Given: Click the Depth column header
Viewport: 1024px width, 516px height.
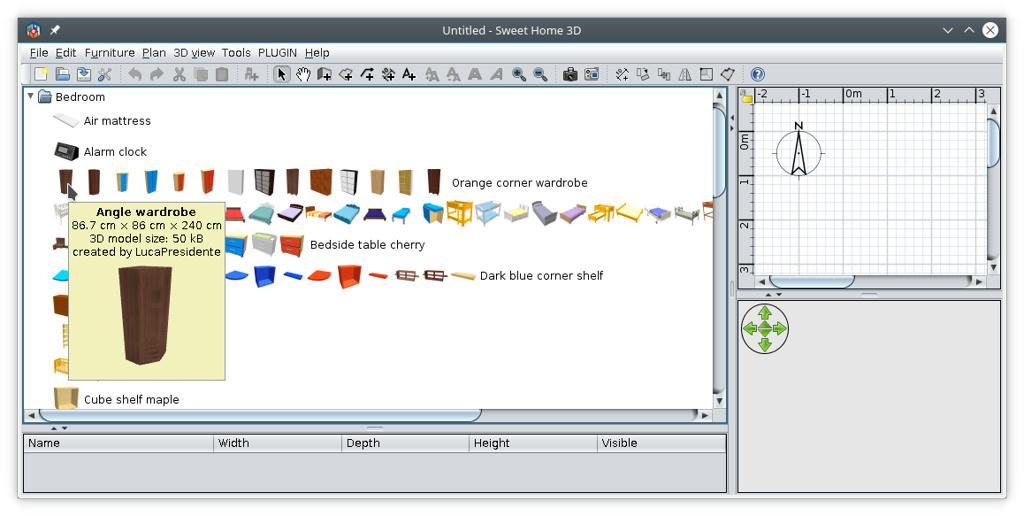Looking at the screenshot, I should tap(405, 443).
